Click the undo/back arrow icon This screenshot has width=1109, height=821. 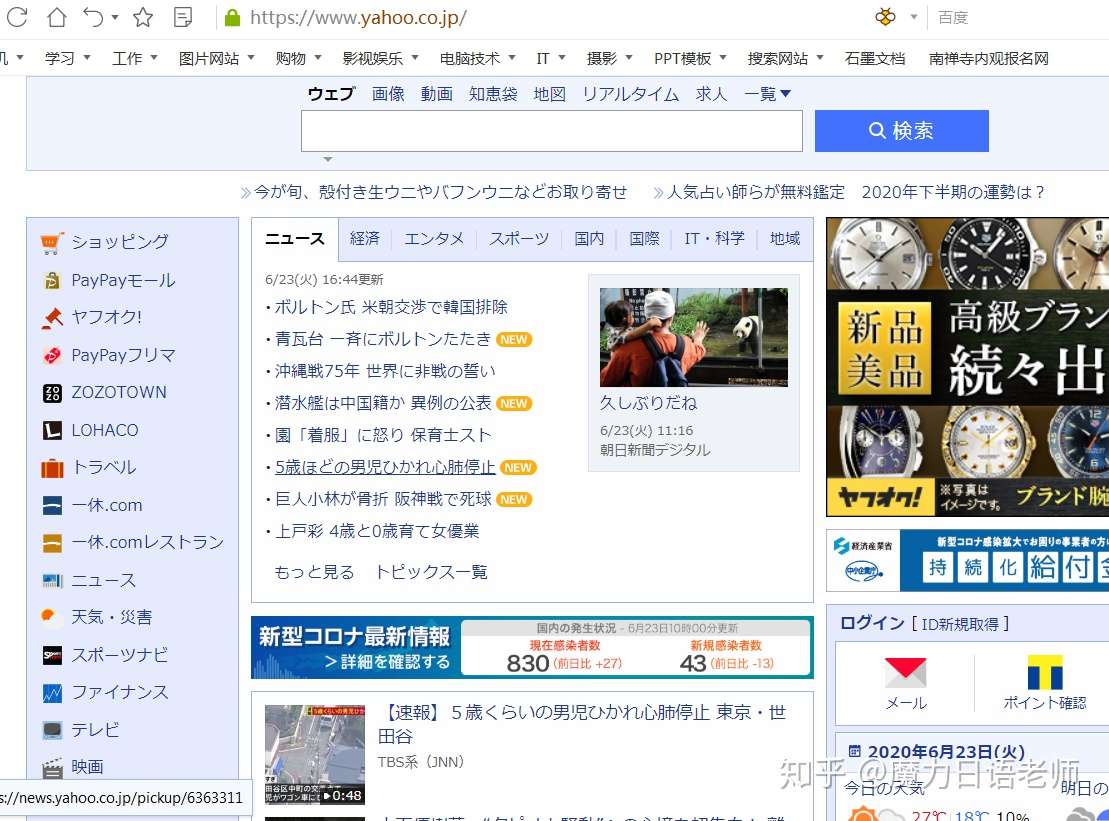tap(93, 17)
